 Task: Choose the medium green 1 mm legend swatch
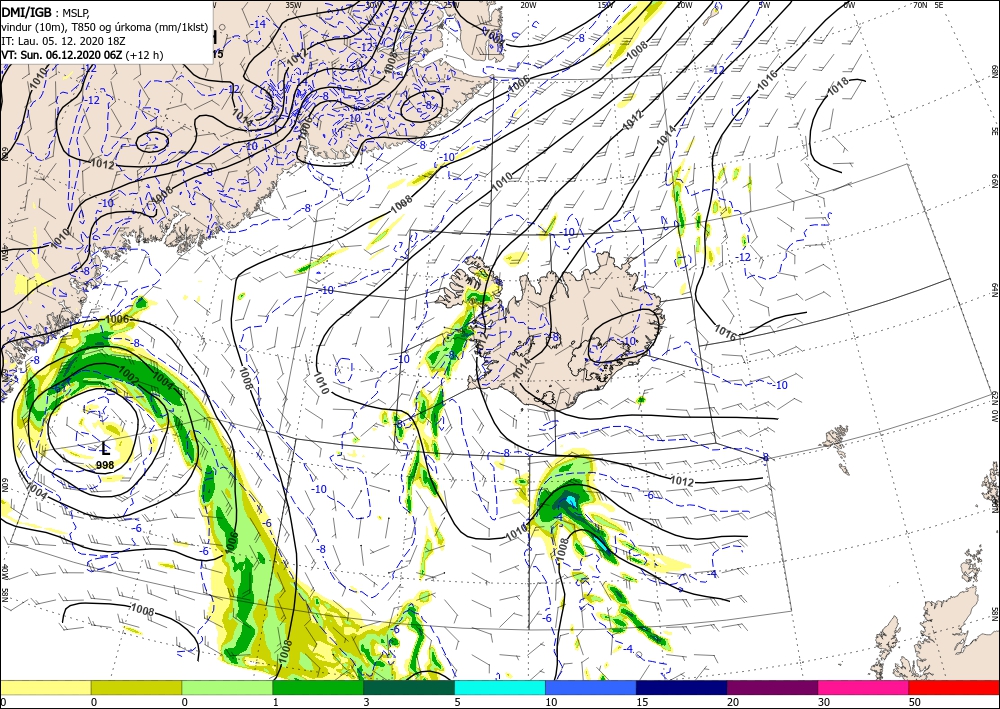pos(318,687)
